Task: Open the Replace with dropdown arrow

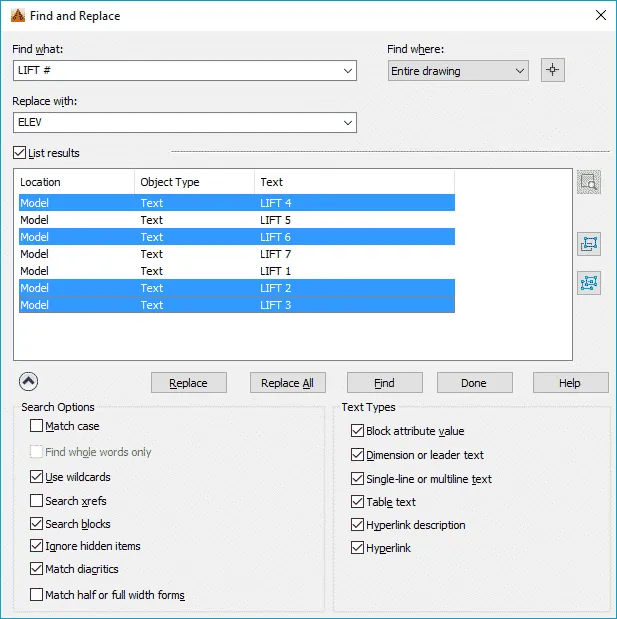Action: coord(347,122)
